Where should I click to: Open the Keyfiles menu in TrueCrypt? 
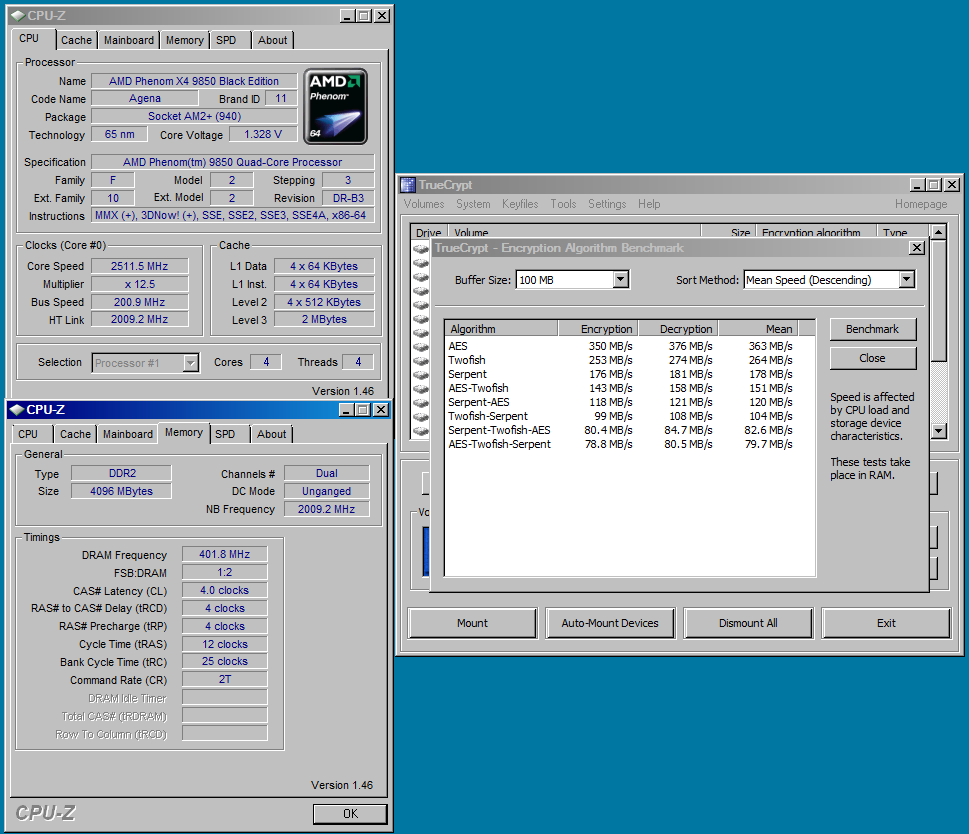click(520, 204)
